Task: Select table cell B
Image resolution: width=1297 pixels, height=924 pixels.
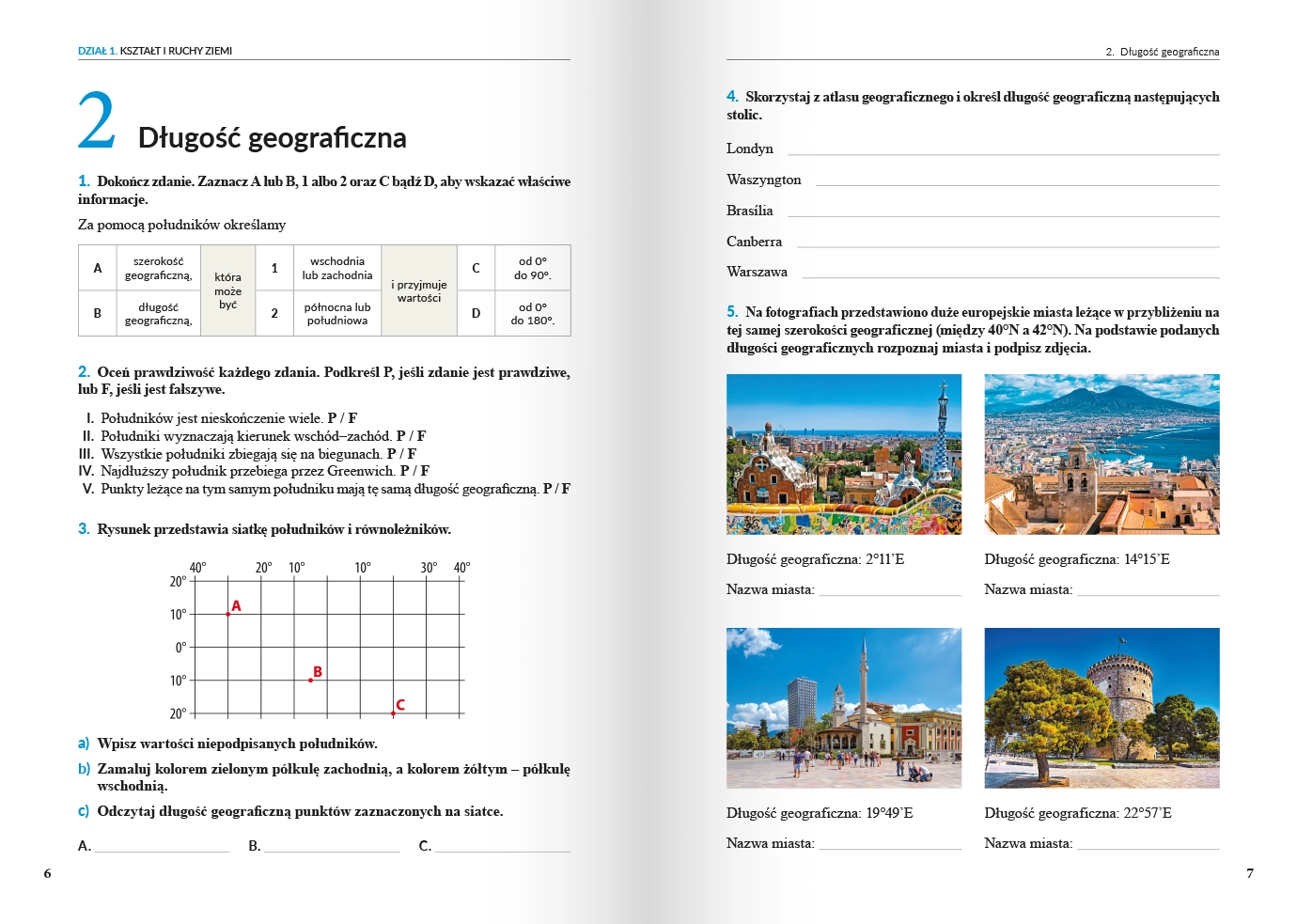Action: pyautogui.click(x=97, y=313)
